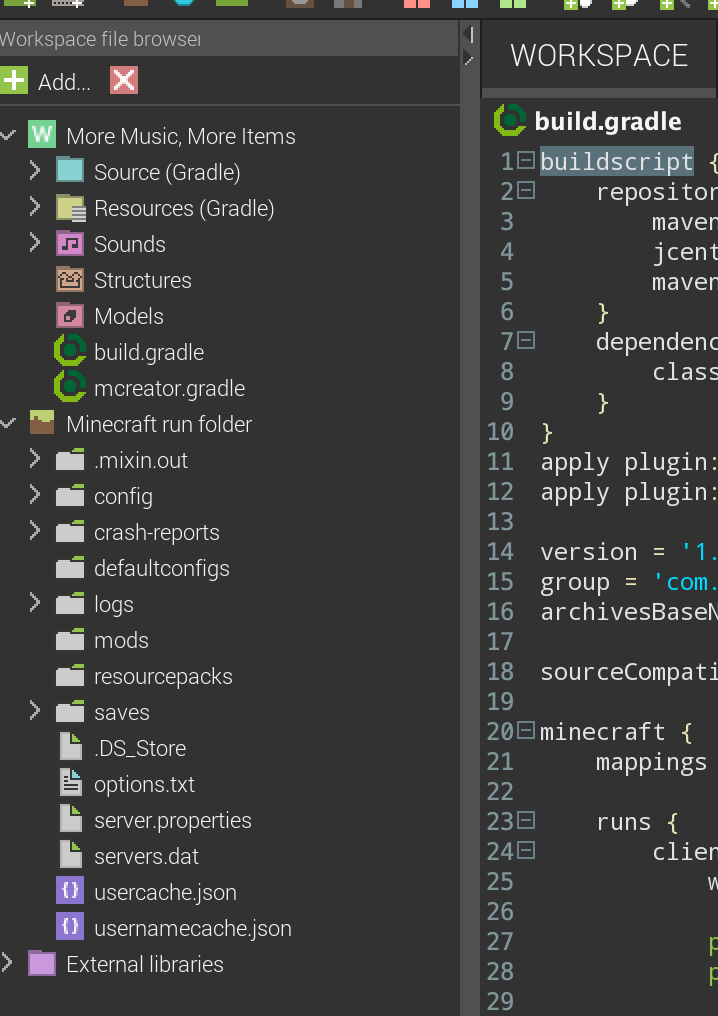The height and width of the screenshot is (1016, 718).
Task: Click the saves folder icon
Action: (70, 711)
